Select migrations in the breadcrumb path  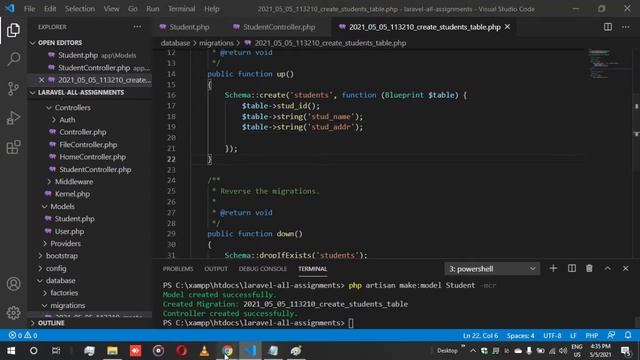216,43
